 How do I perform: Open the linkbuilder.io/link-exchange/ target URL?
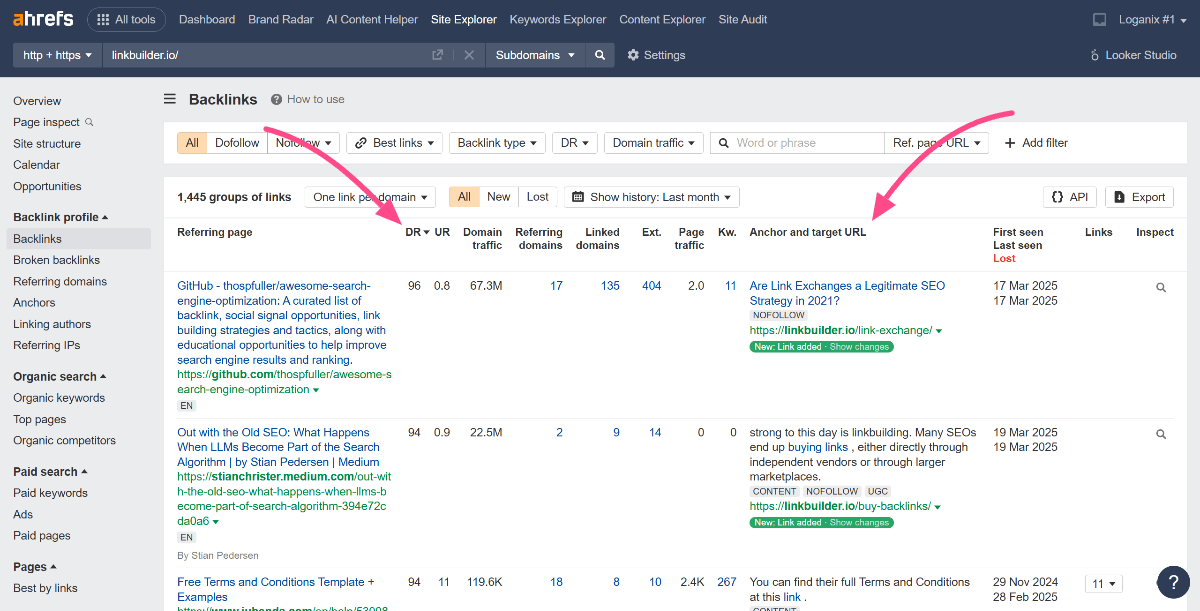(841, 330)
